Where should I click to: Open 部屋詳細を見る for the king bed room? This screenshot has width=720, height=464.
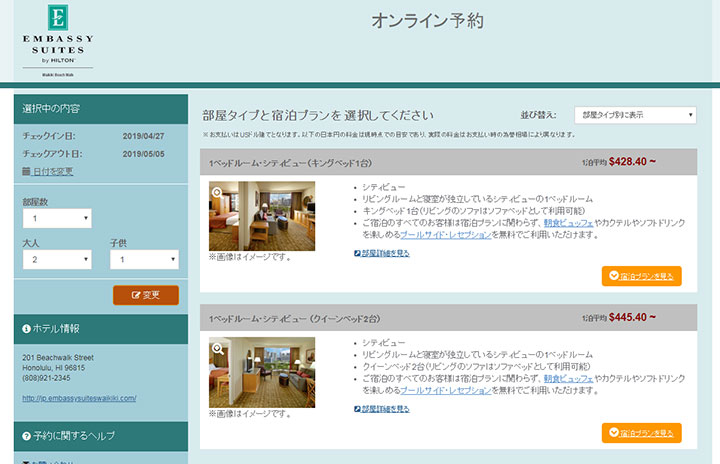[382, 253]
